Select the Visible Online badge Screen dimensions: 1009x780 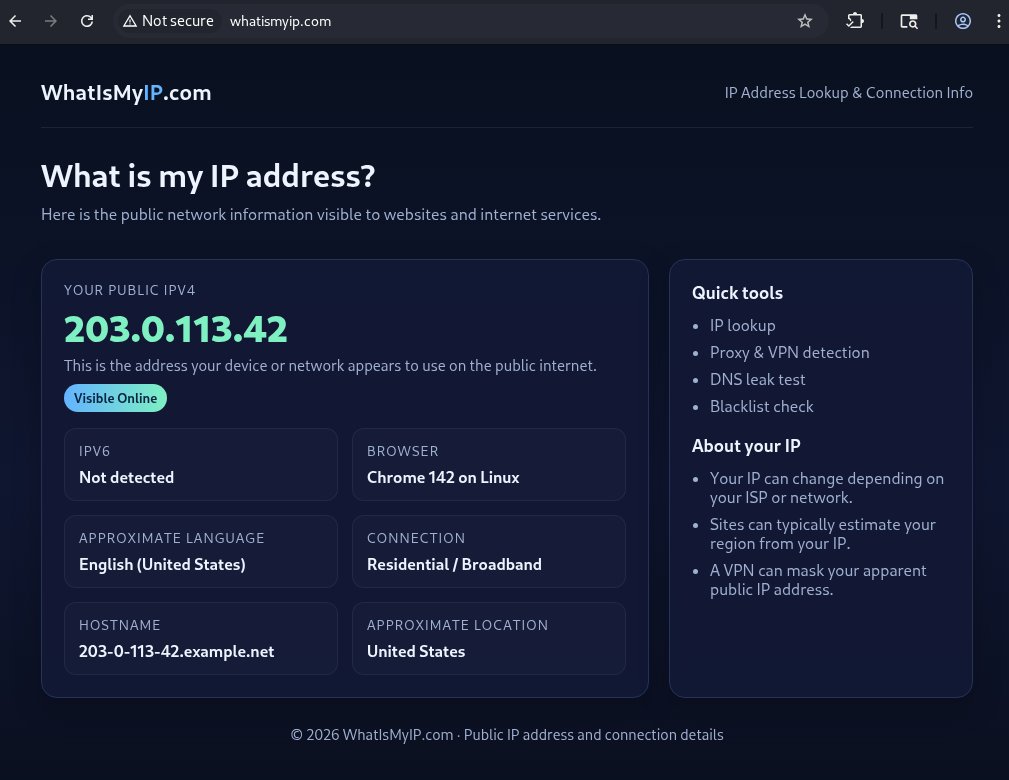[x=115, y=398]
